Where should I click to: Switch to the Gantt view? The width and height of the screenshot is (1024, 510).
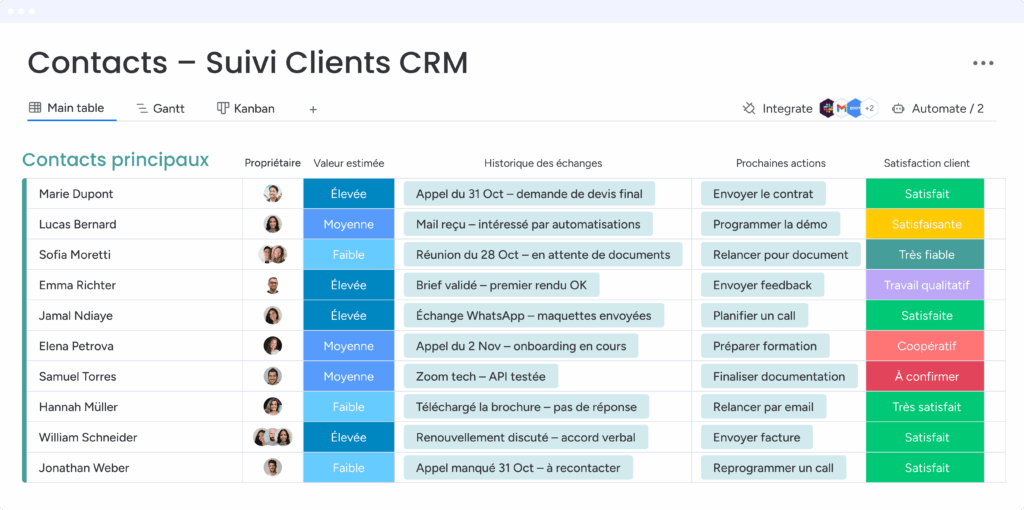click(161, 109)
